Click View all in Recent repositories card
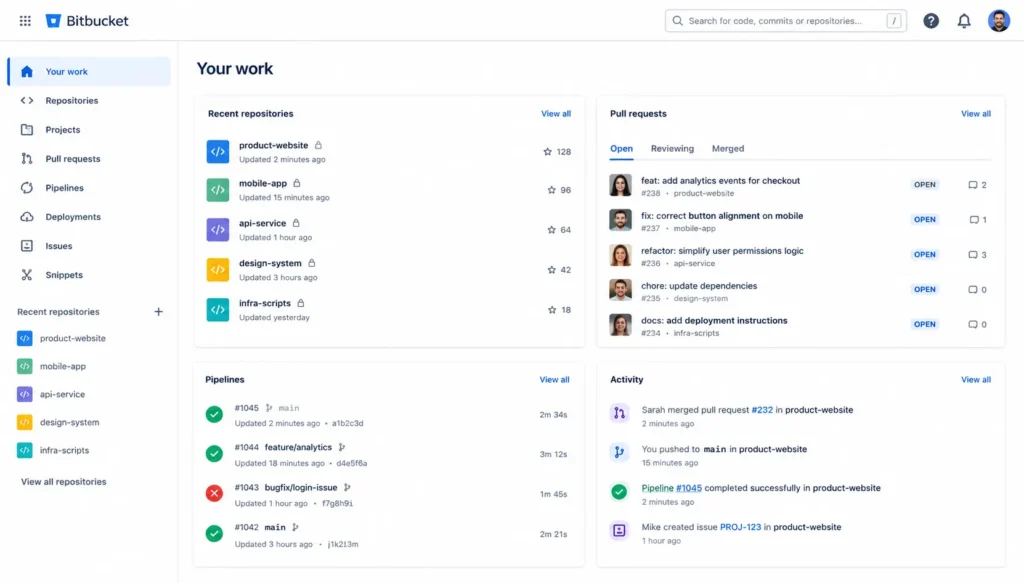The width and height of the screenshot is (1024, 583). [556, 114]
